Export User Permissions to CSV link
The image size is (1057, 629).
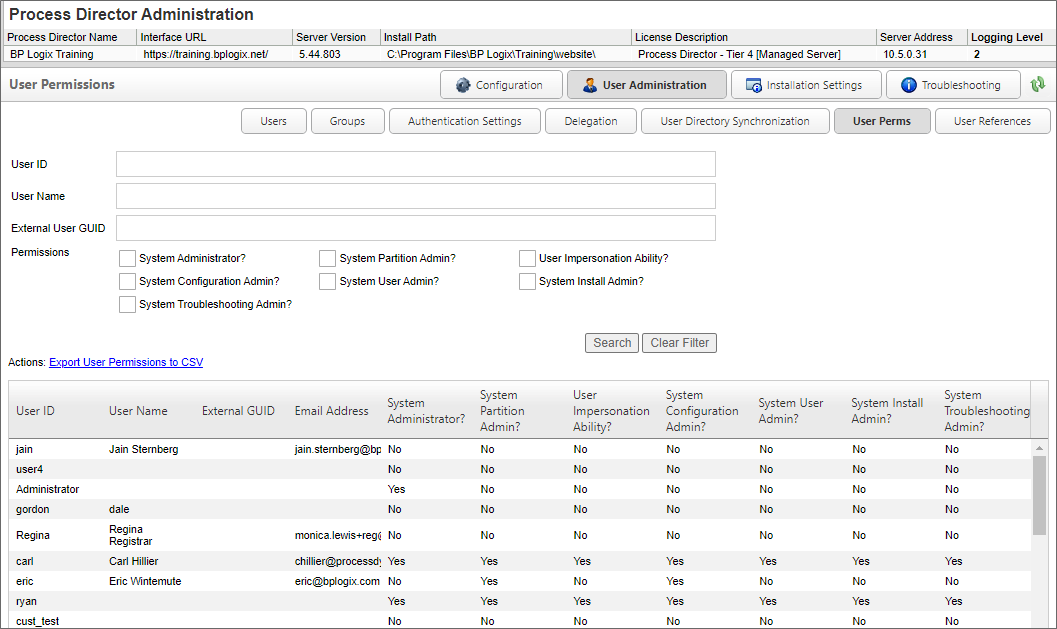coord(126,362)
